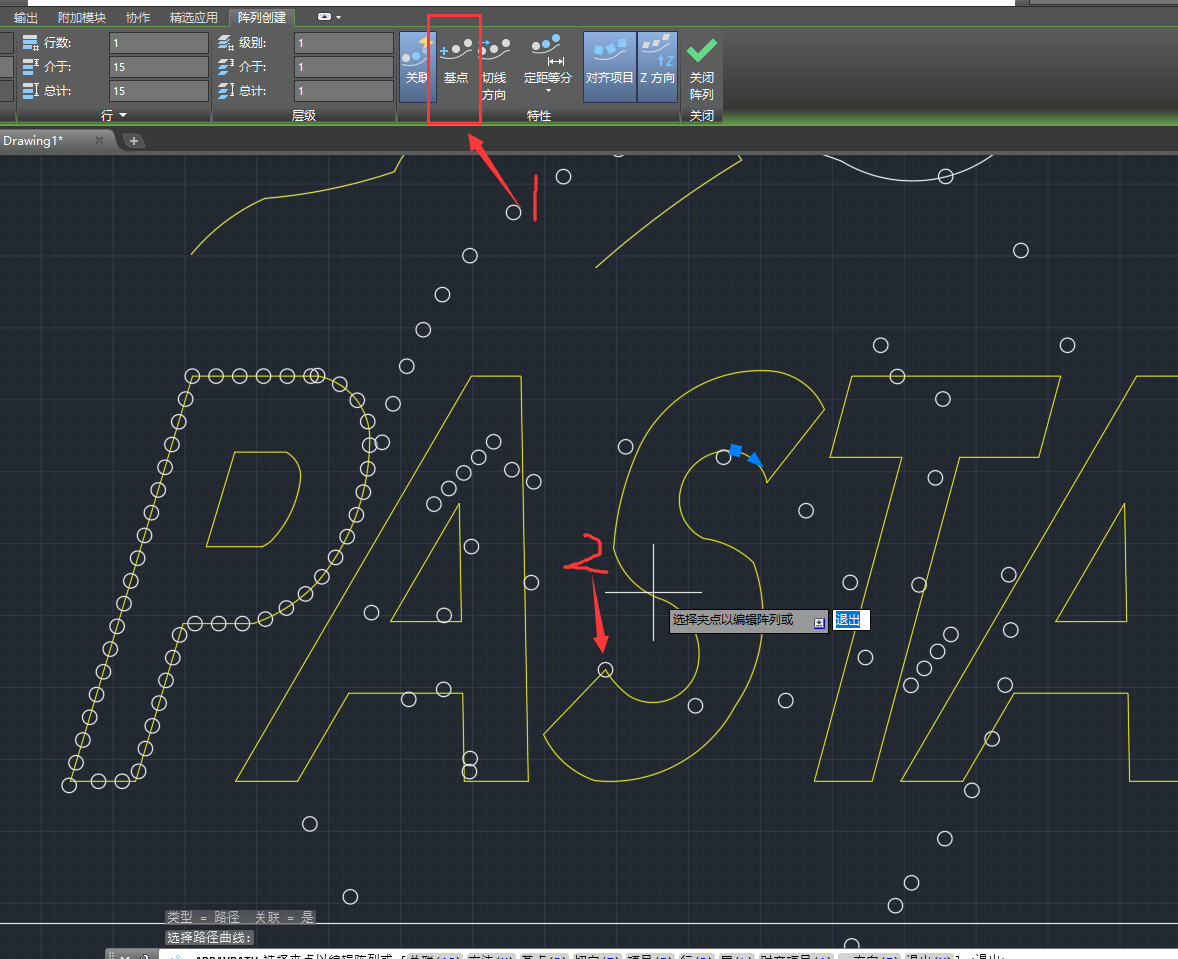1178x959 pixels.
Task: Click the 类型 = 路径 关联 = 是 text
Action: 240,917
